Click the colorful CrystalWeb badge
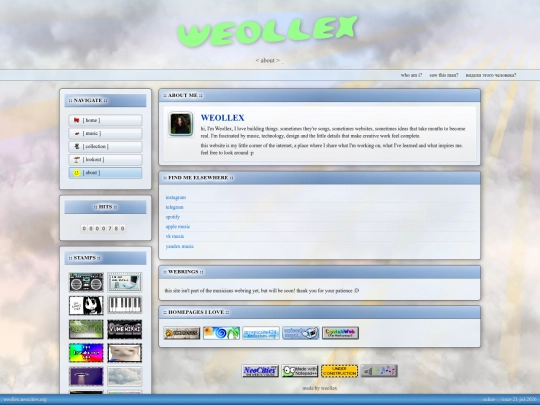The width and height of the screenshot is (540, 405). (340, 333)
